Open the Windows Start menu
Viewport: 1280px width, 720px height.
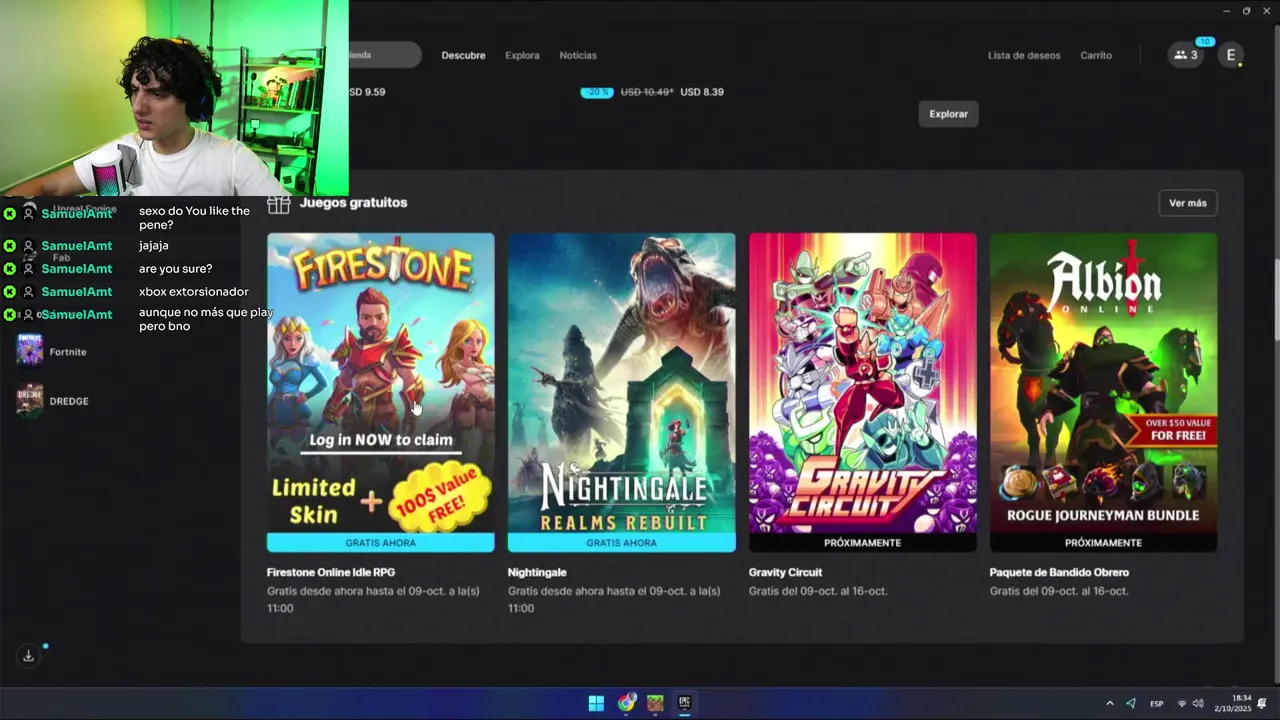point(596,703)
